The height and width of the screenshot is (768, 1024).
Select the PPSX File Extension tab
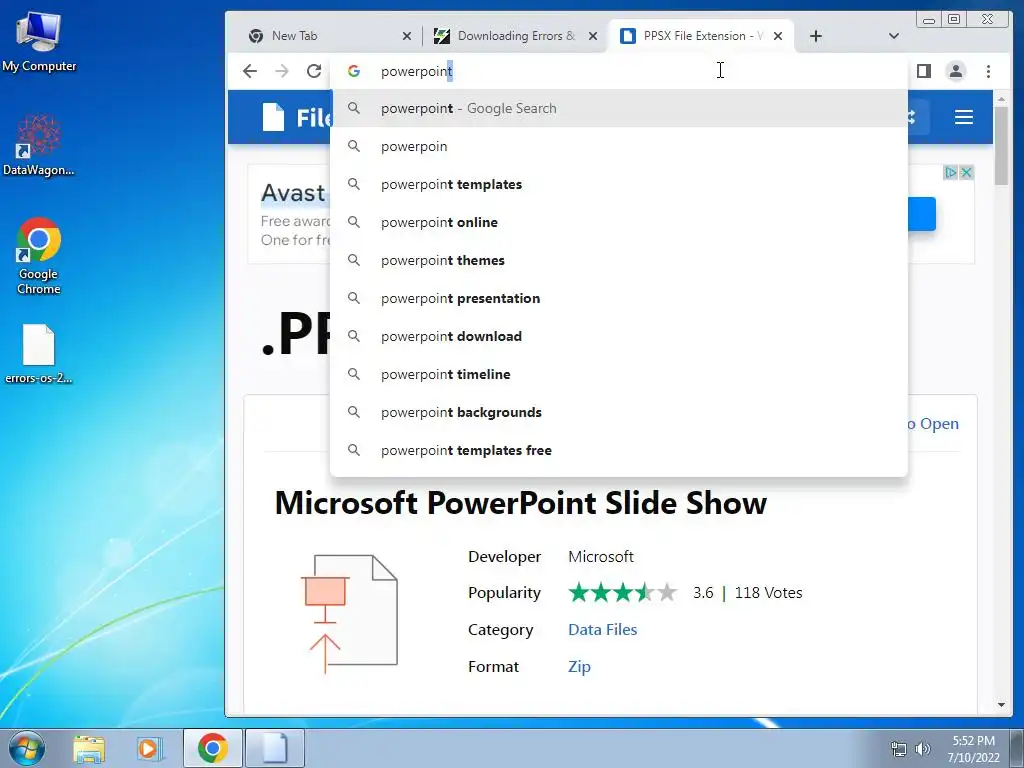pyautogui.click(x=701, y=36)
